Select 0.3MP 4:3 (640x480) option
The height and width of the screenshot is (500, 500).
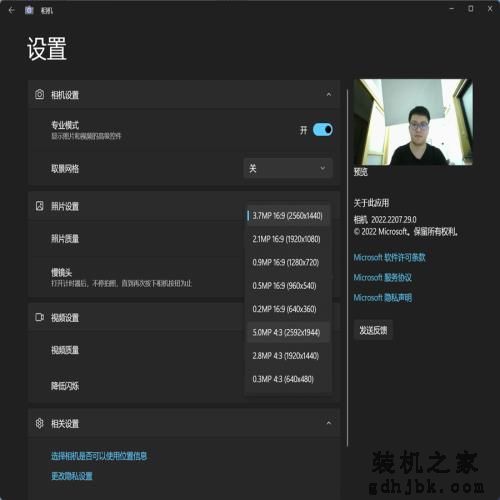point(288,379)
